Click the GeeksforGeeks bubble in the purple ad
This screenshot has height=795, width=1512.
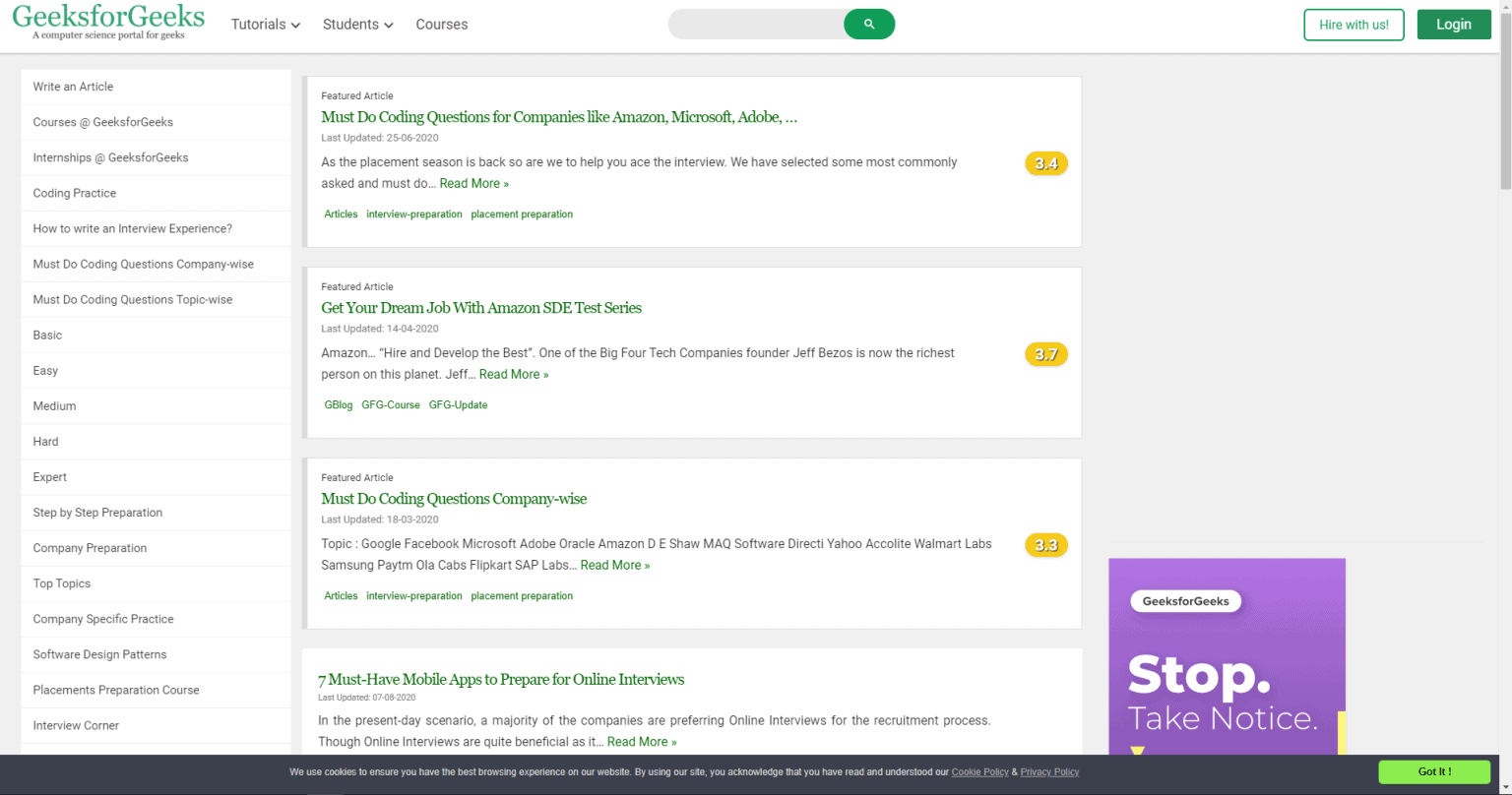[1186, 600]
